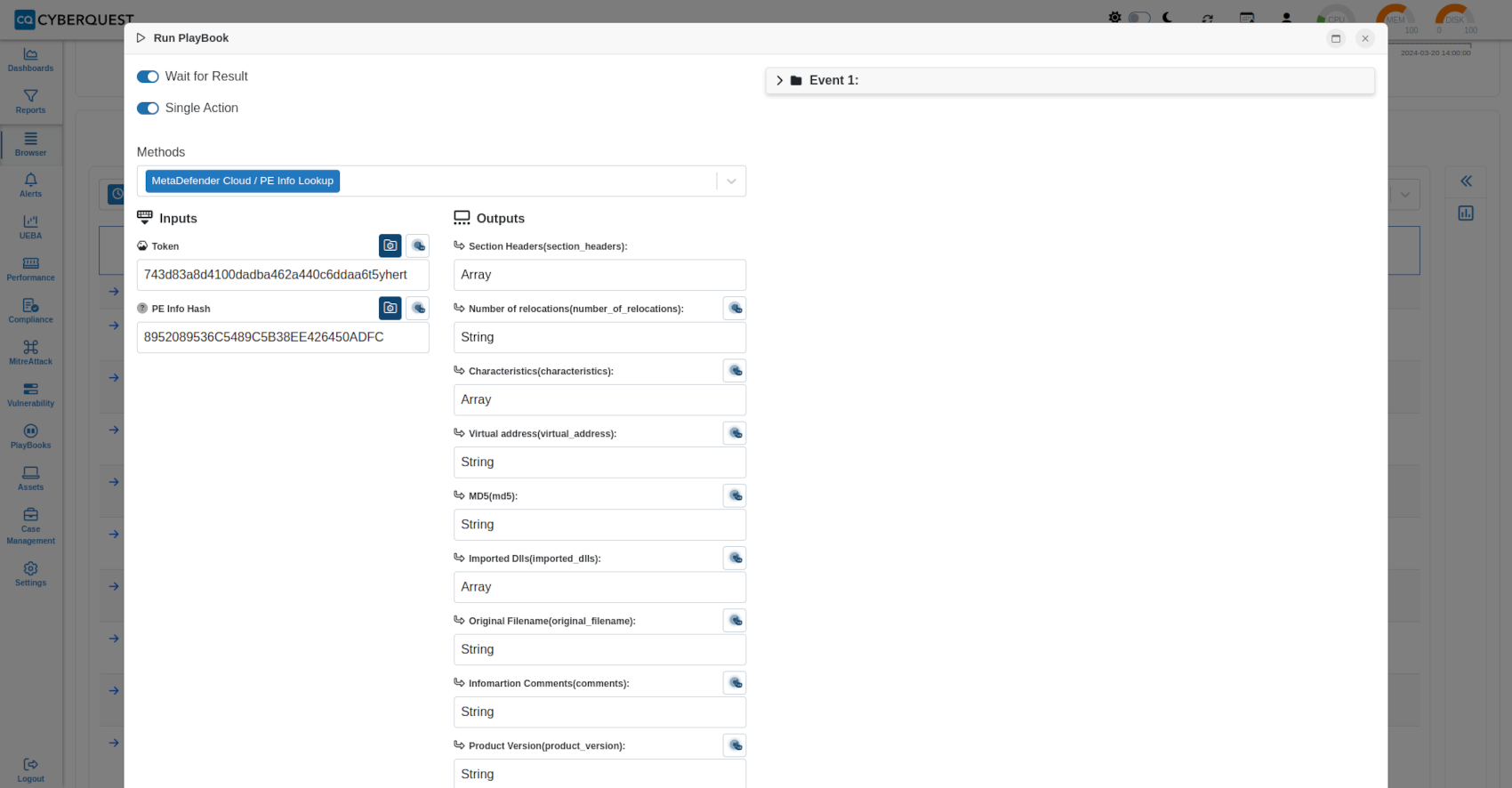
Task: Click link icon for Infomartion Comments output
Action: coord(735,682)
